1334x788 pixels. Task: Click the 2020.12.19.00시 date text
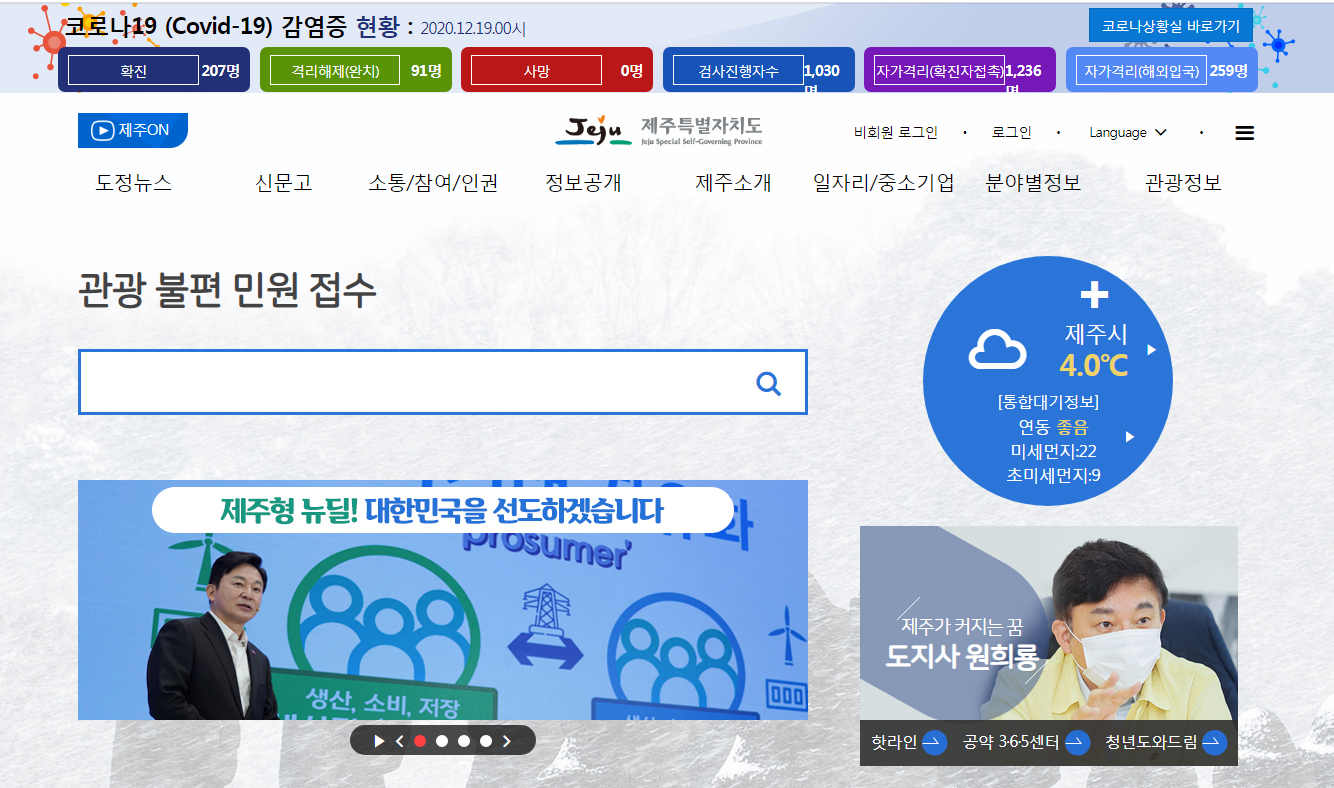pos(472,28)
